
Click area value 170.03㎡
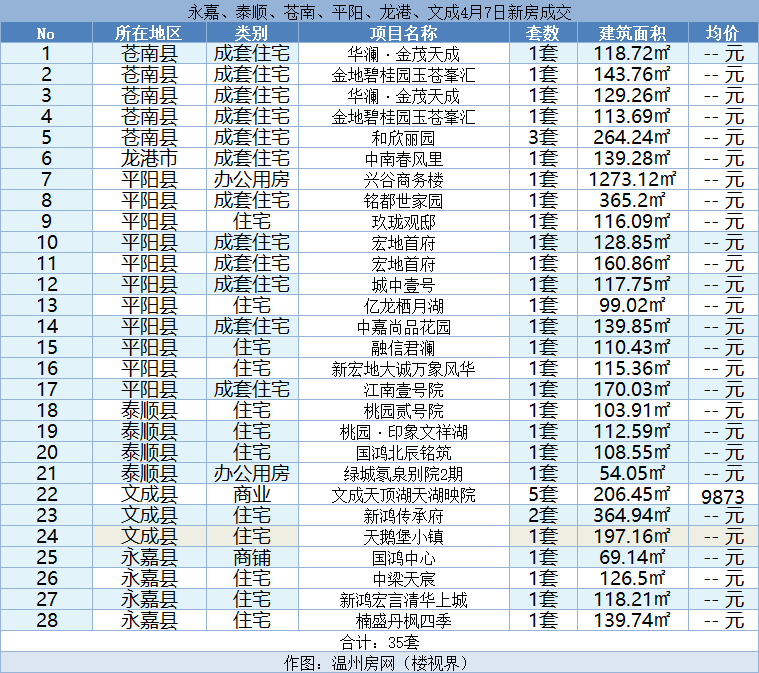click(x=632, y=389)
